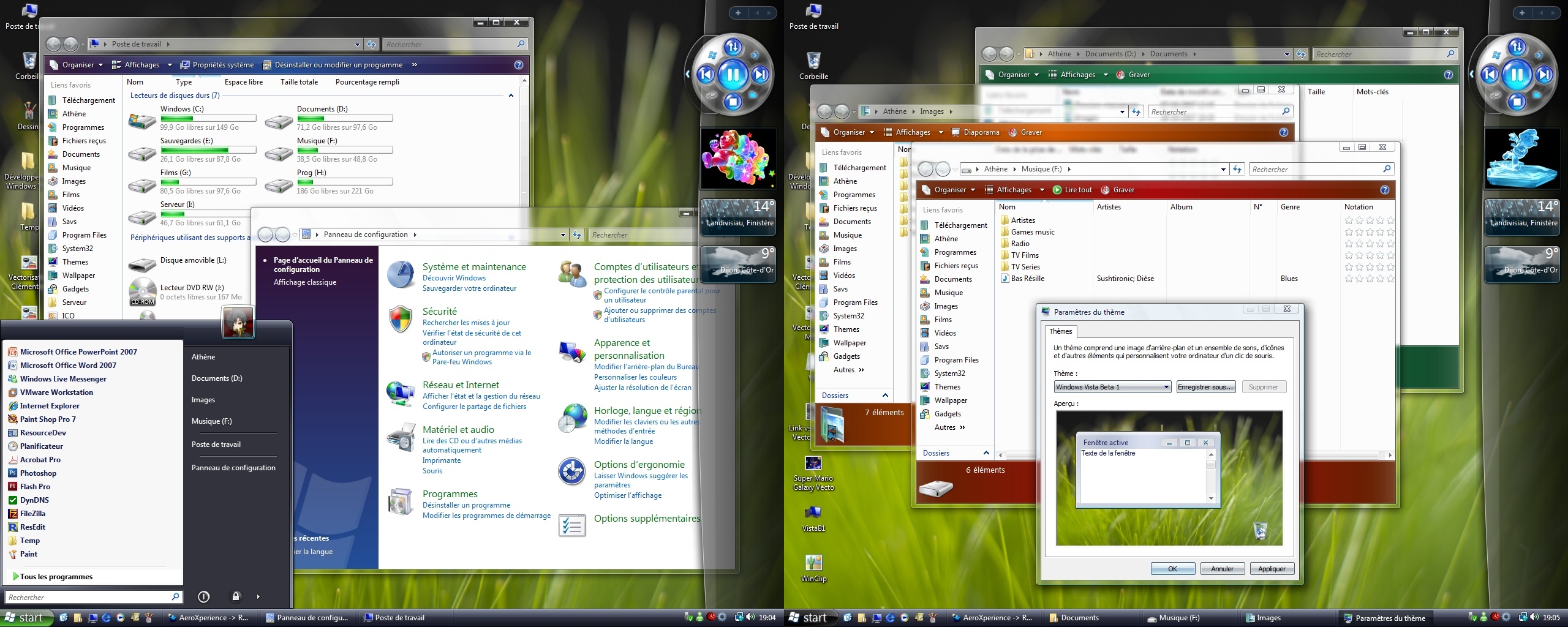Pause playback on the circular media widget
The width and height of the screenshot is (1568, 627).
pos(733,74)
